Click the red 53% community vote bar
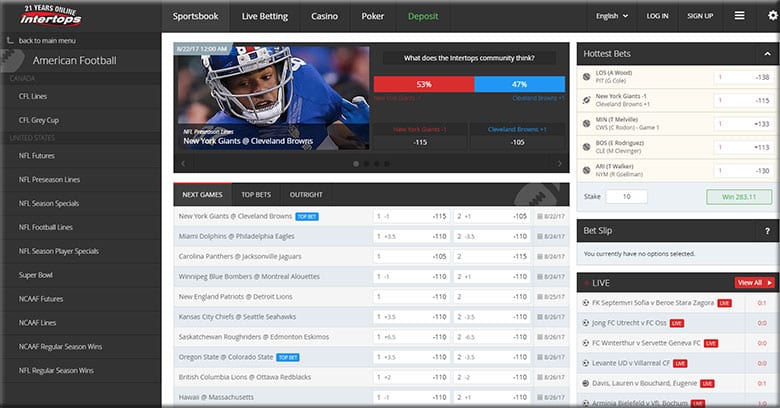This screenshot has height=408, width=780. tap(424, 84)
